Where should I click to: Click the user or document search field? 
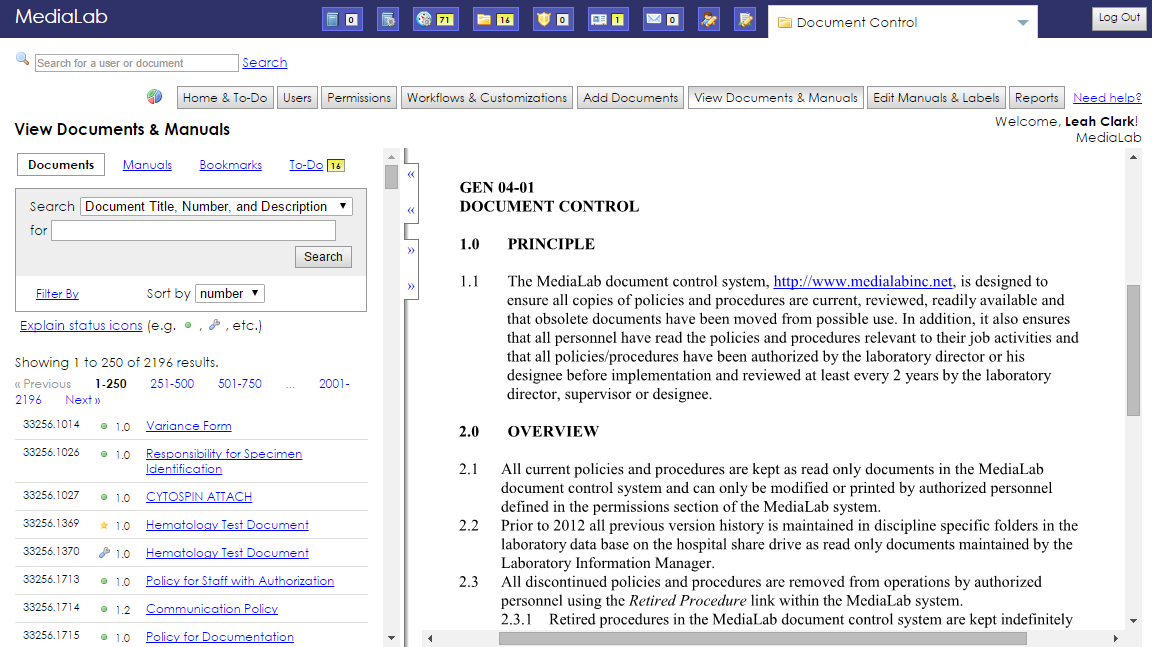pos(137,63)
